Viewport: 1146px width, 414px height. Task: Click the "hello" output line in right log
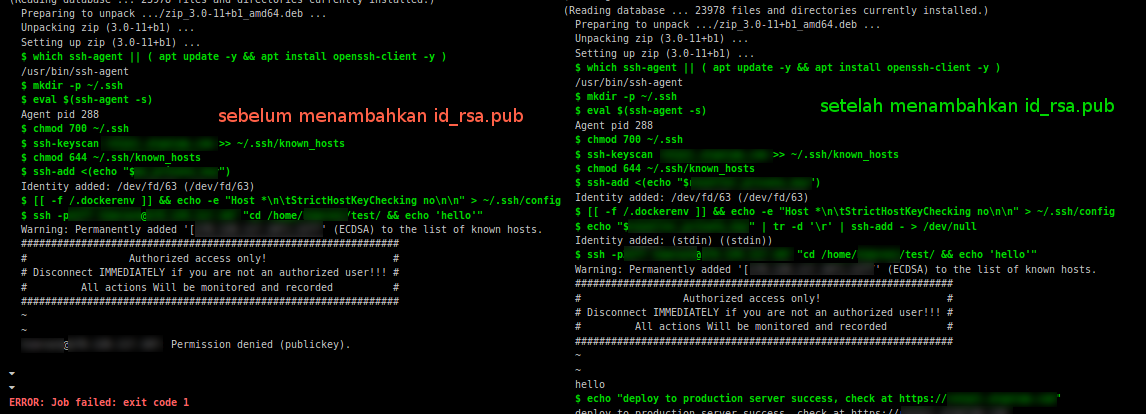tap(589, 384)
